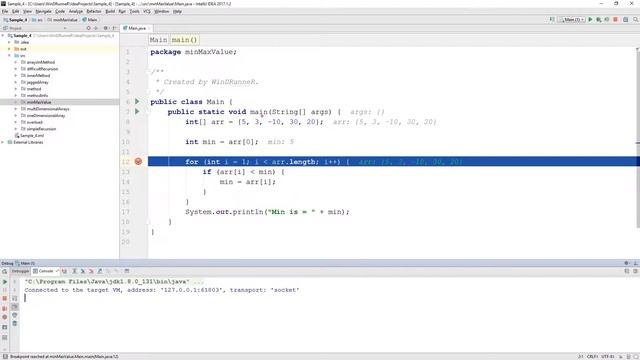Click Step Into debug button

click(x=83, y=271)
